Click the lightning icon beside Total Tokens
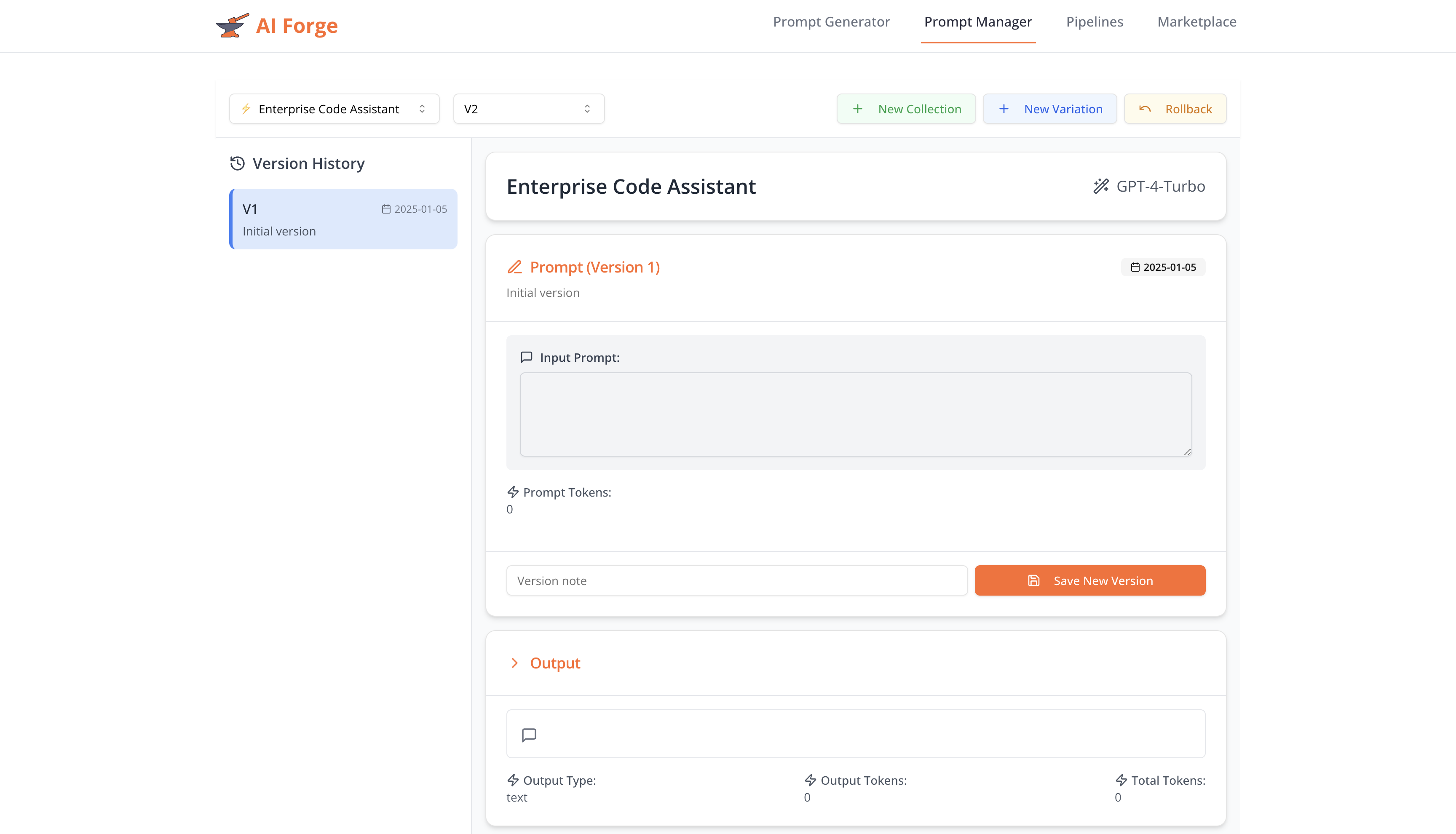 (x=1121, y=780)
